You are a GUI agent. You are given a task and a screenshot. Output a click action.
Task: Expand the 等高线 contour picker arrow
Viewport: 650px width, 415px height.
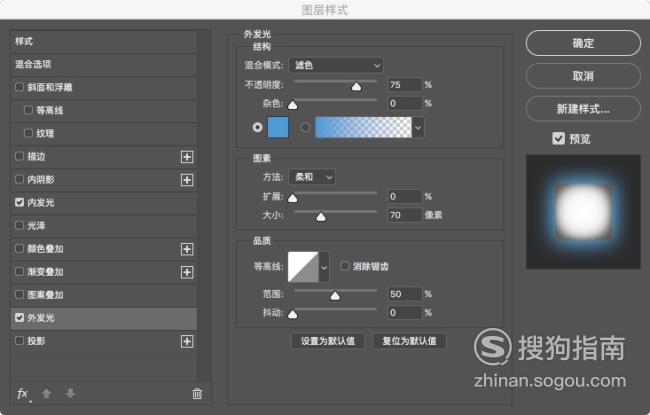pos(324,267)
